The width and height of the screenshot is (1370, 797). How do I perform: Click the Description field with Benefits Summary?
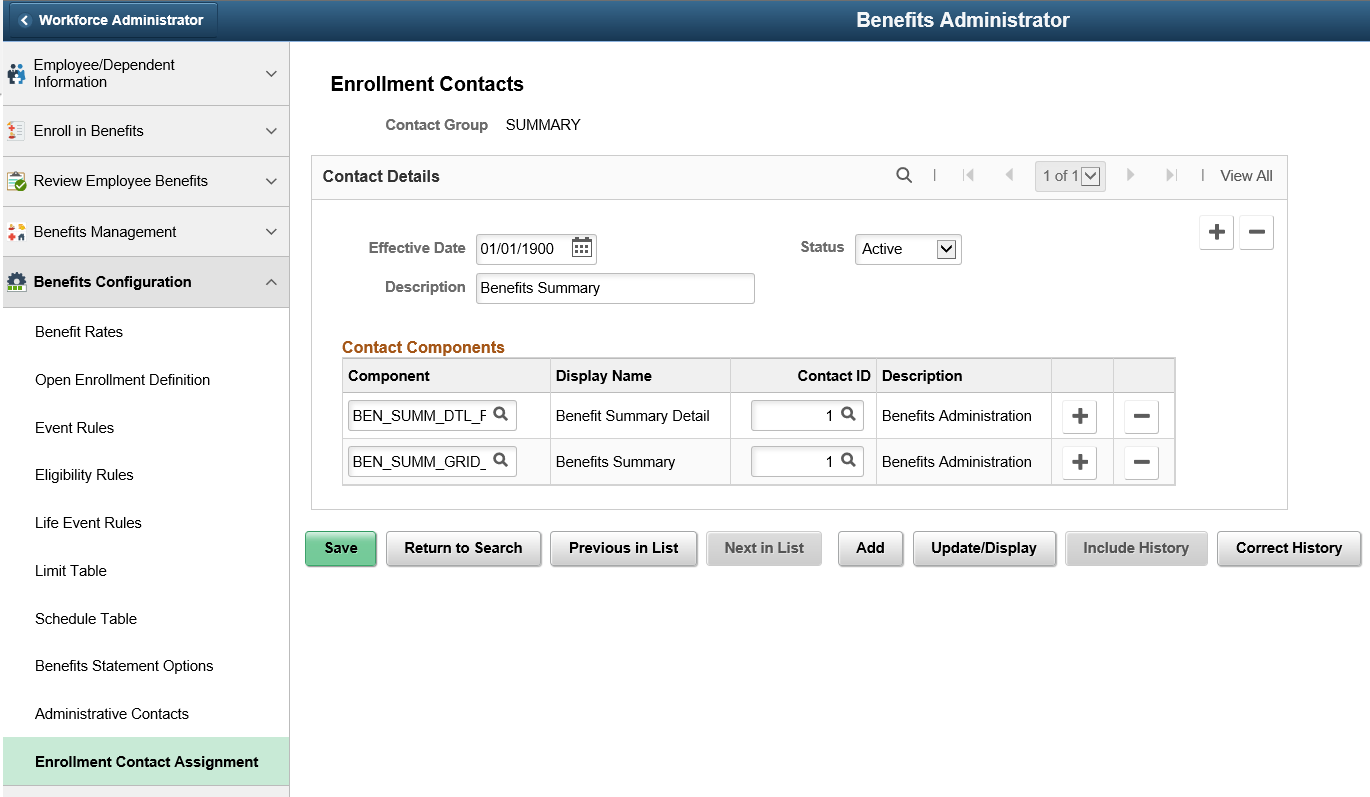(x=615, y=288)
